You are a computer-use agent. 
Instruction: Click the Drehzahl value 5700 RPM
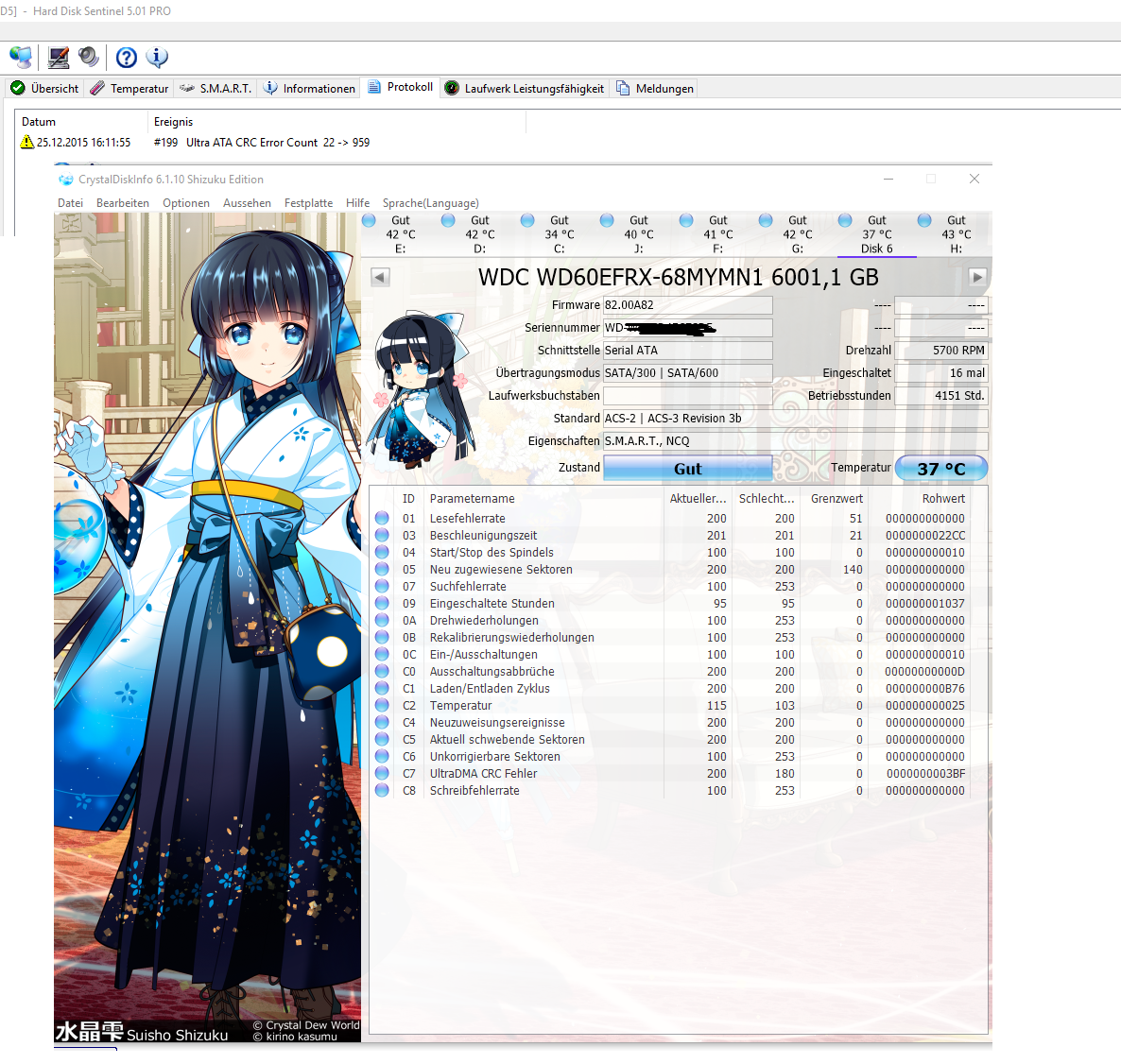coord(940,351)
